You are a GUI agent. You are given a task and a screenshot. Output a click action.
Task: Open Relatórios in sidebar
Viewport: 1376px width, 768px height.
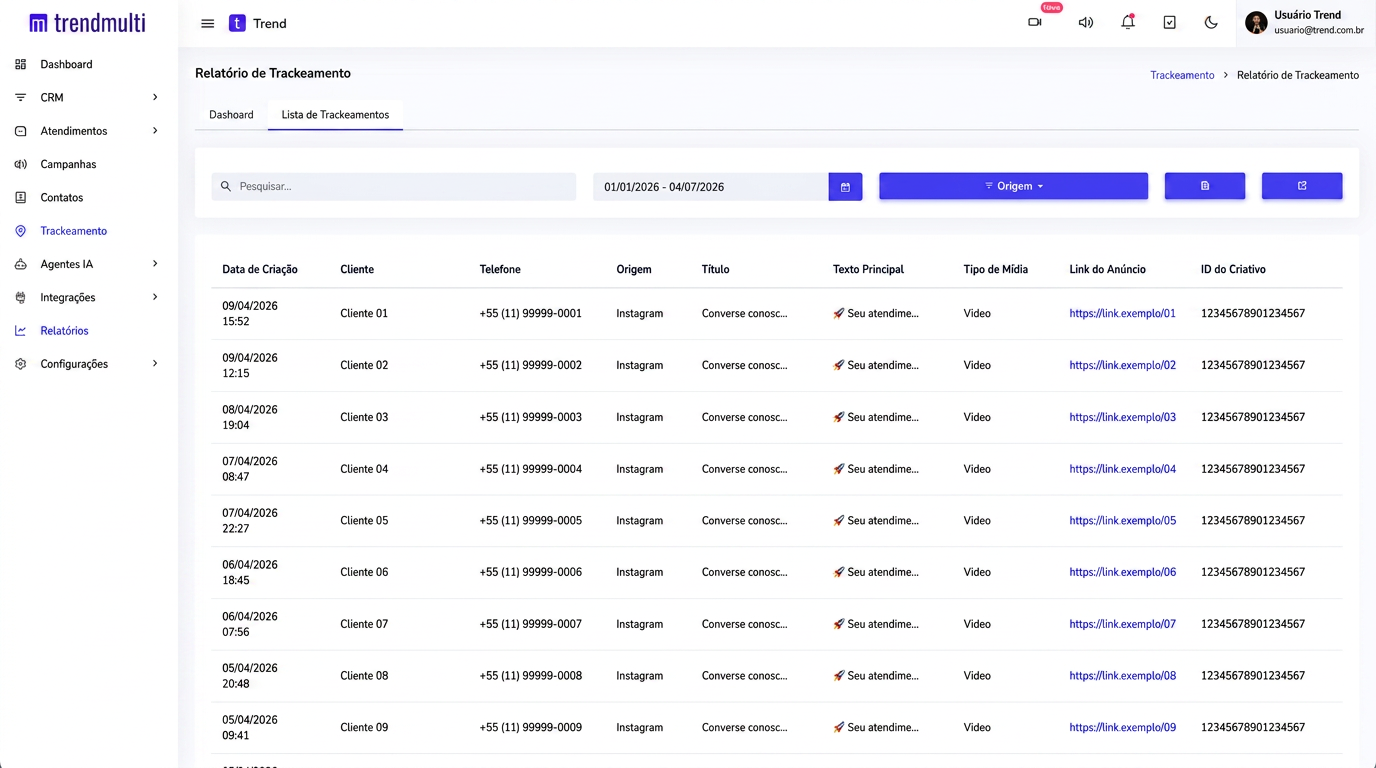[x=64, y=331]
